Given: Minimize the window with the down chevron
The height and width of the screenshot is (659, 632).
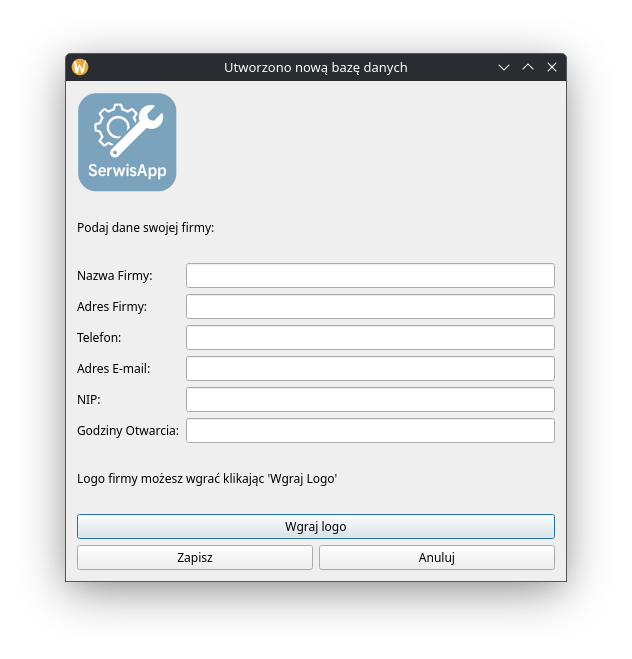Looking at the screenshot, I should point(505,68).
